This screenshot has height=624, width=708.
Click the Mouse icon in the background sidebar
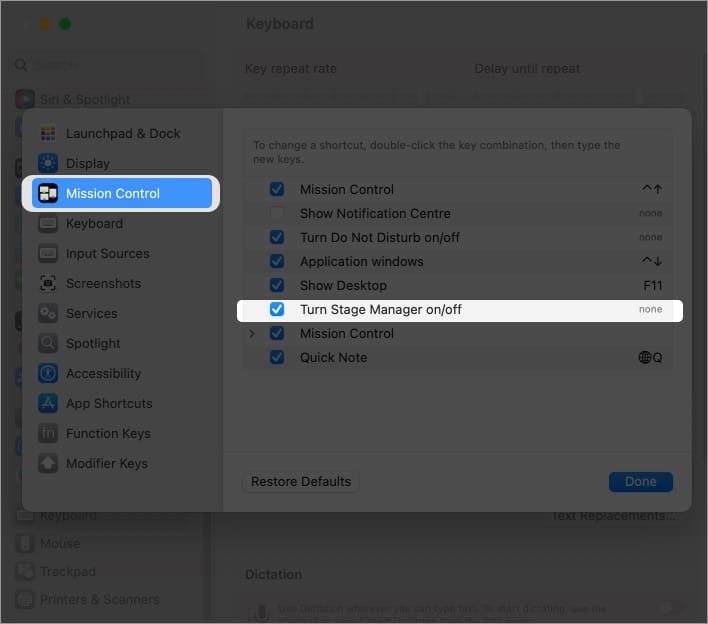click(25, 543)
